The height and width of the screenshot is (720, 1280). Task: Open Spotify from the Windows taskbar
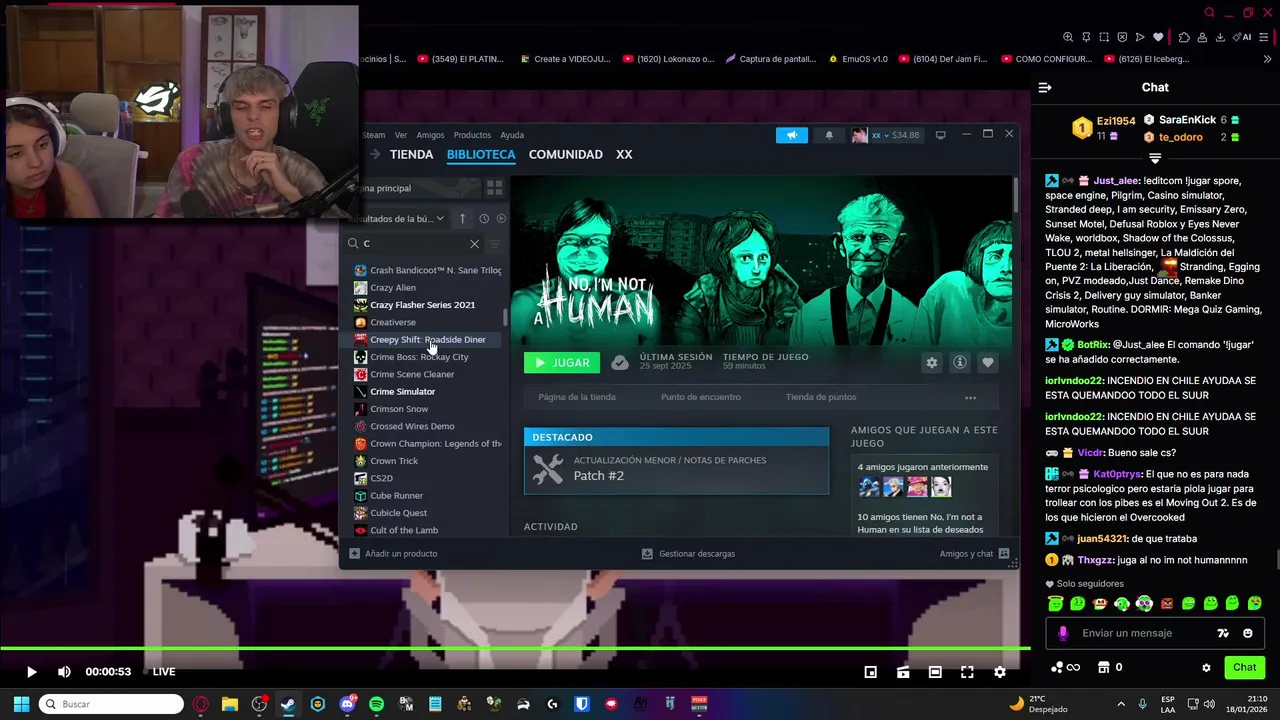[x=376, y=704]
